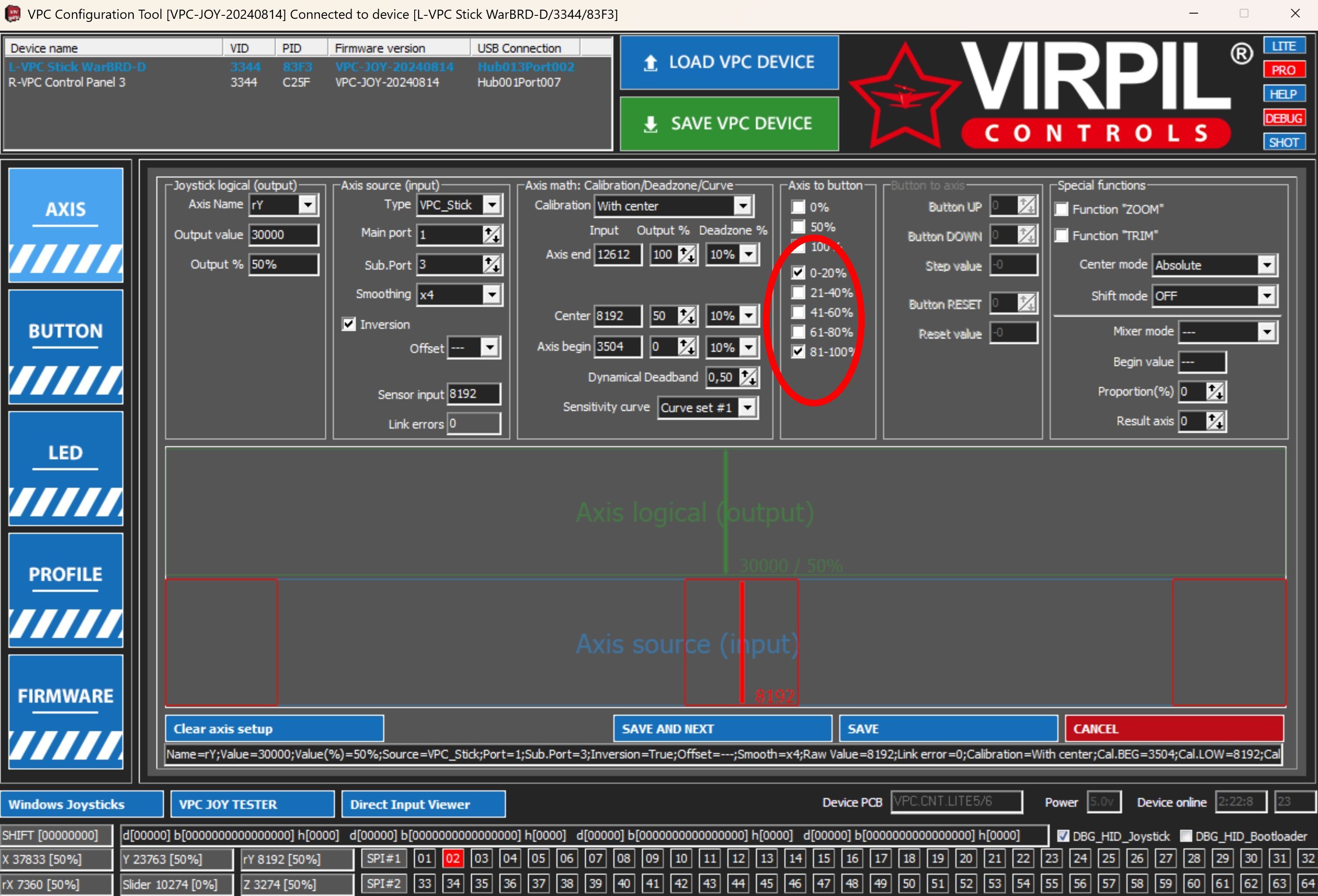Image resolution: width=1318 pixels, height=896 pixels.
Task: Open the Center mode dropdown
Action: pyautogui.click(x=1267, y=265)
